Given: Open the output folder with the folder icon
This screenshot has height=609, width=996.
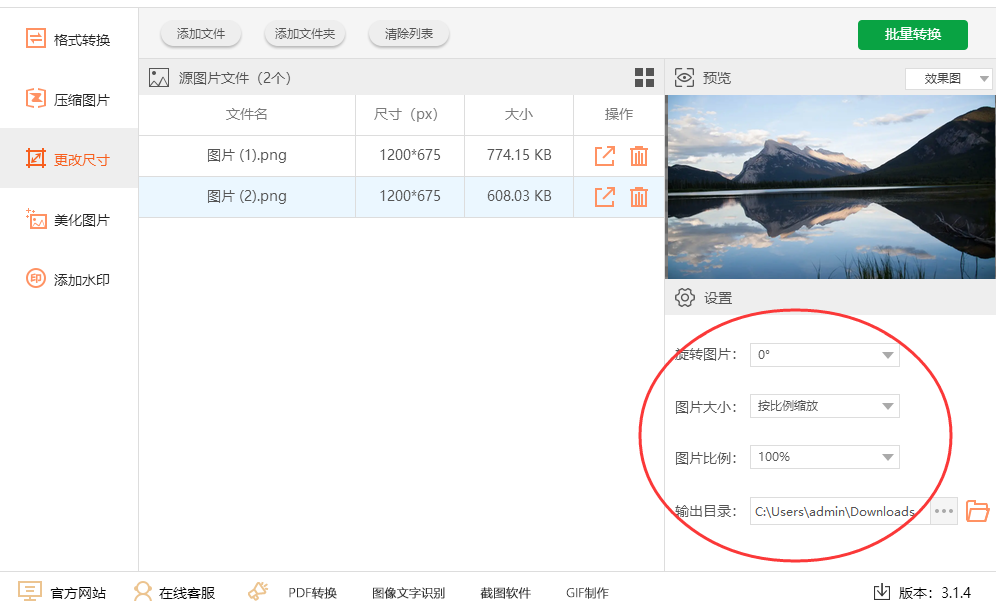Looking at the screenshot, I should coord(978,511).
